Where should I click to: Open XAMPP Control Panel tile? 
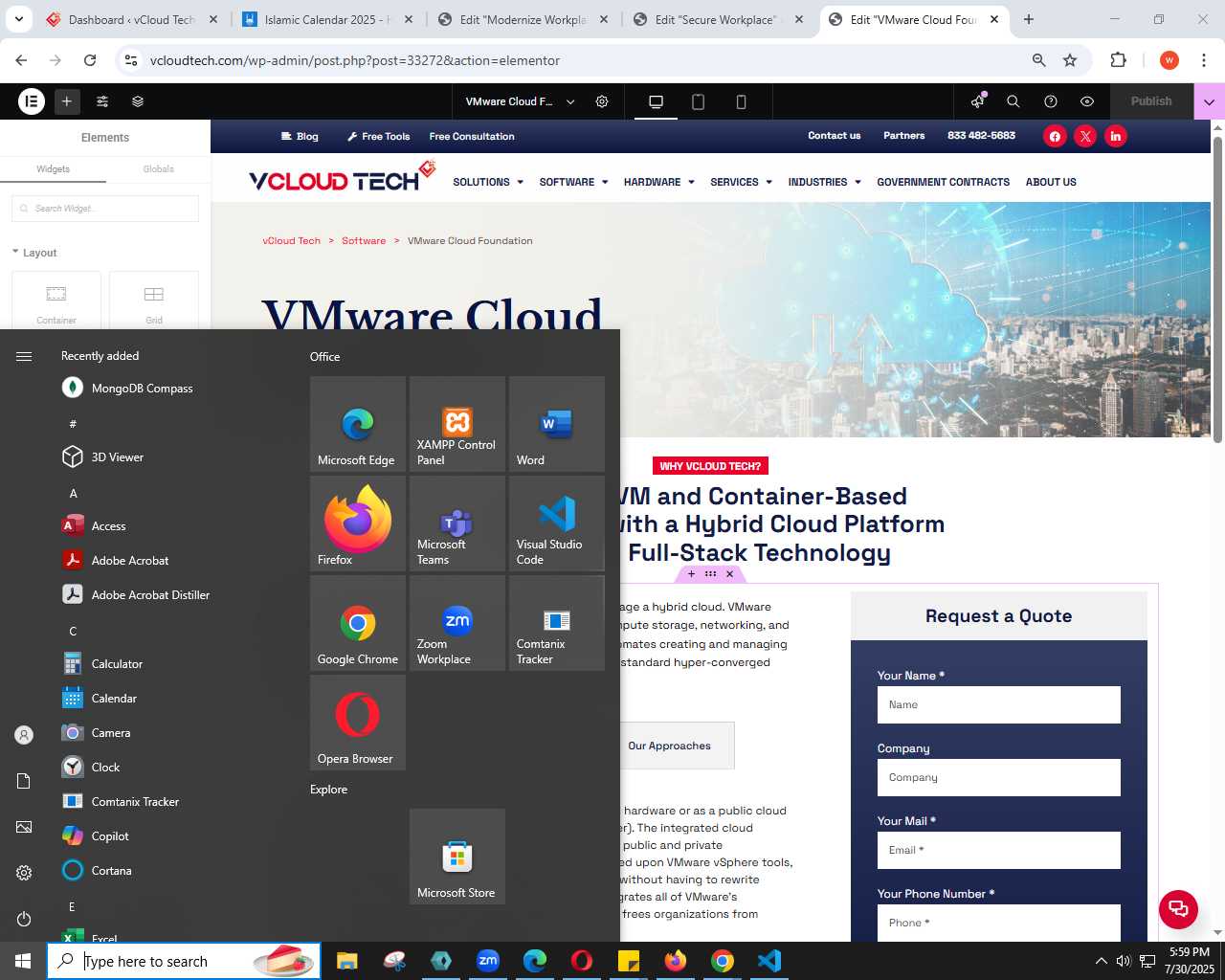(x=457, y=424)
